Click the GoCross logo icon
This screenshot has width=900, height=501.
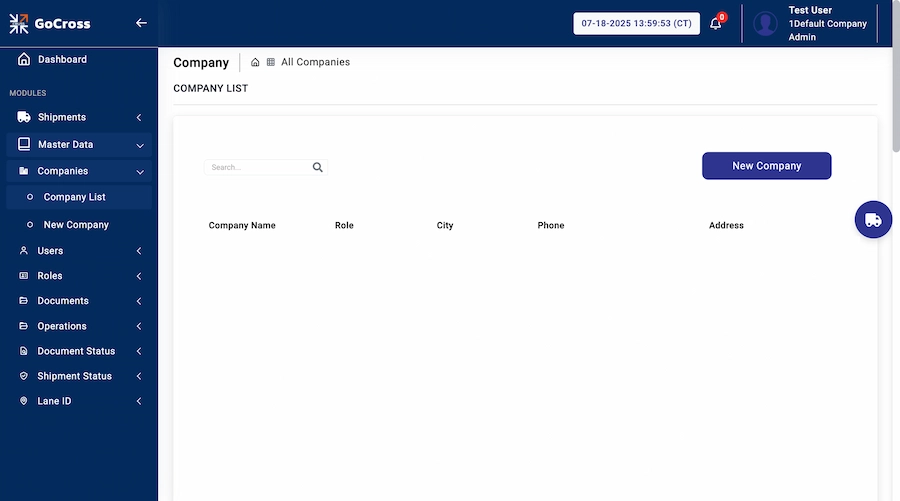tap(19, 23)
